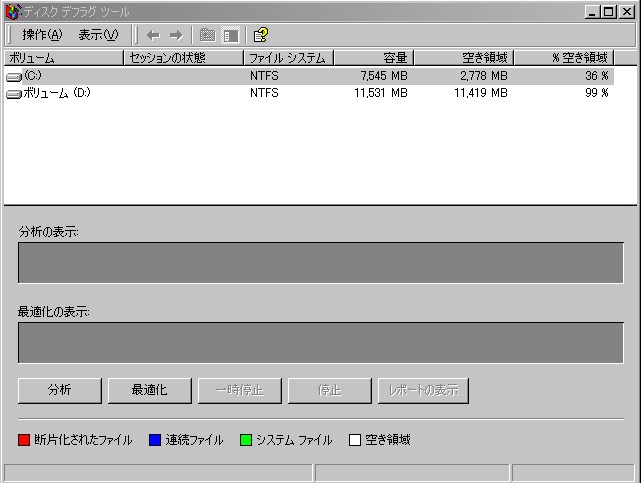Screen dimensions: 642x483
Task: Select the 11,531 MB capacity cell
Action: (381, 93)
